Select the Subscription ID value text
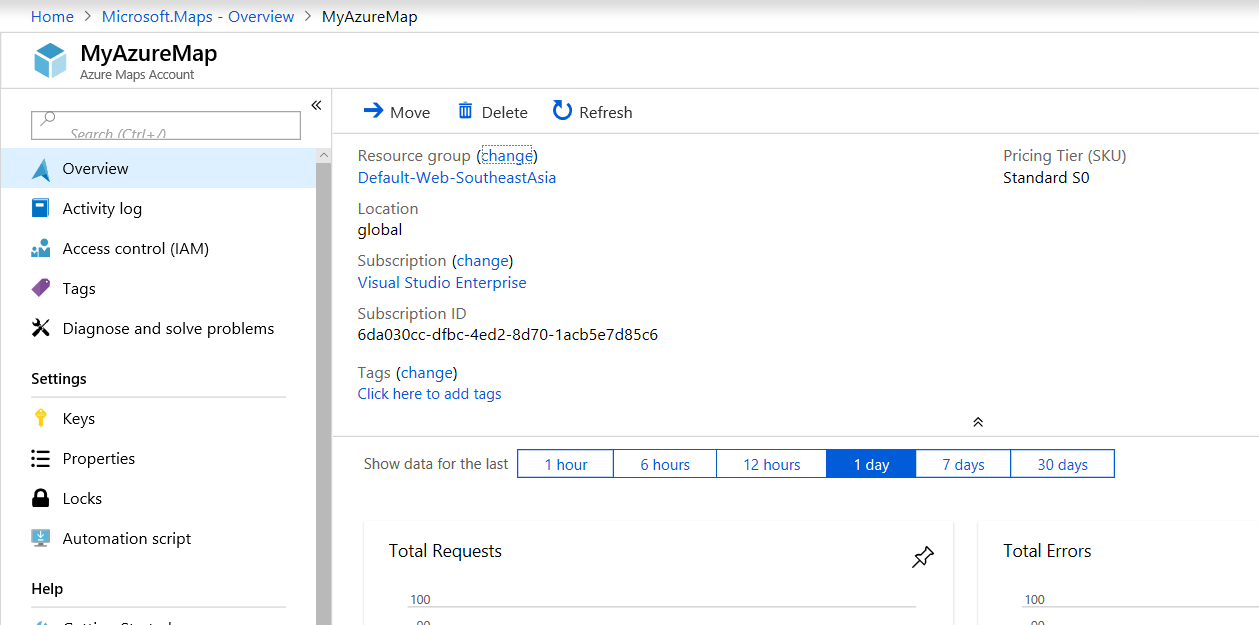The height and width of the screenshot is (625, 1259). [x=508, y=334]
